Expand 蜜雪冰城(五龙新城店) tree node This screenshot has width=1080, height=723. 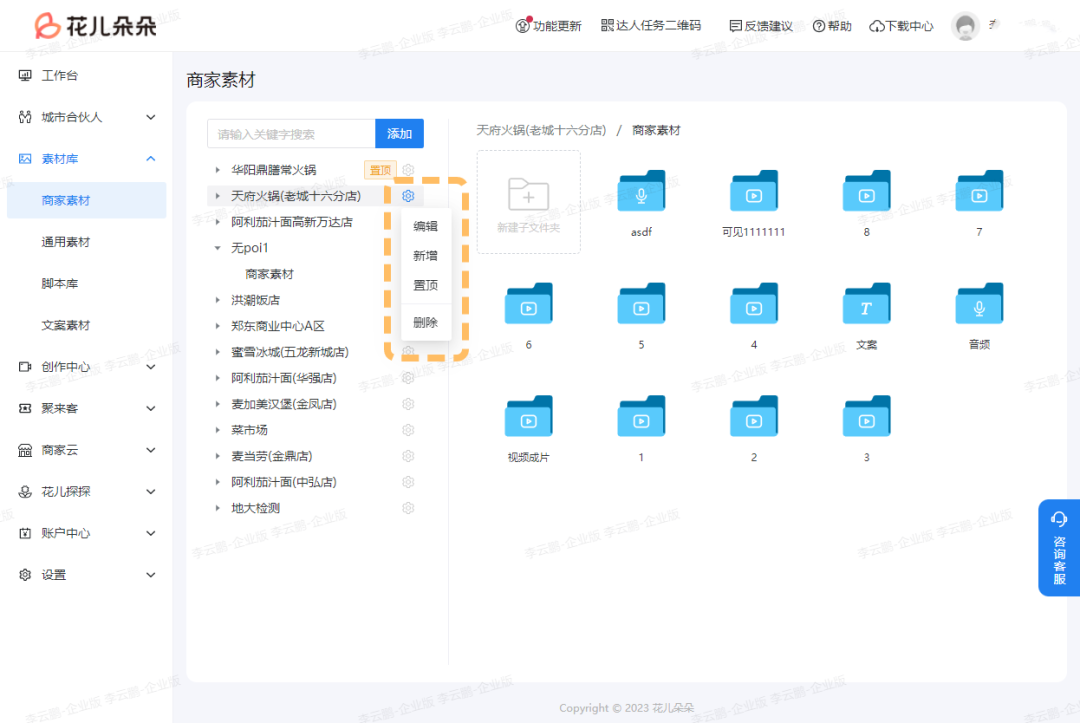218,352
